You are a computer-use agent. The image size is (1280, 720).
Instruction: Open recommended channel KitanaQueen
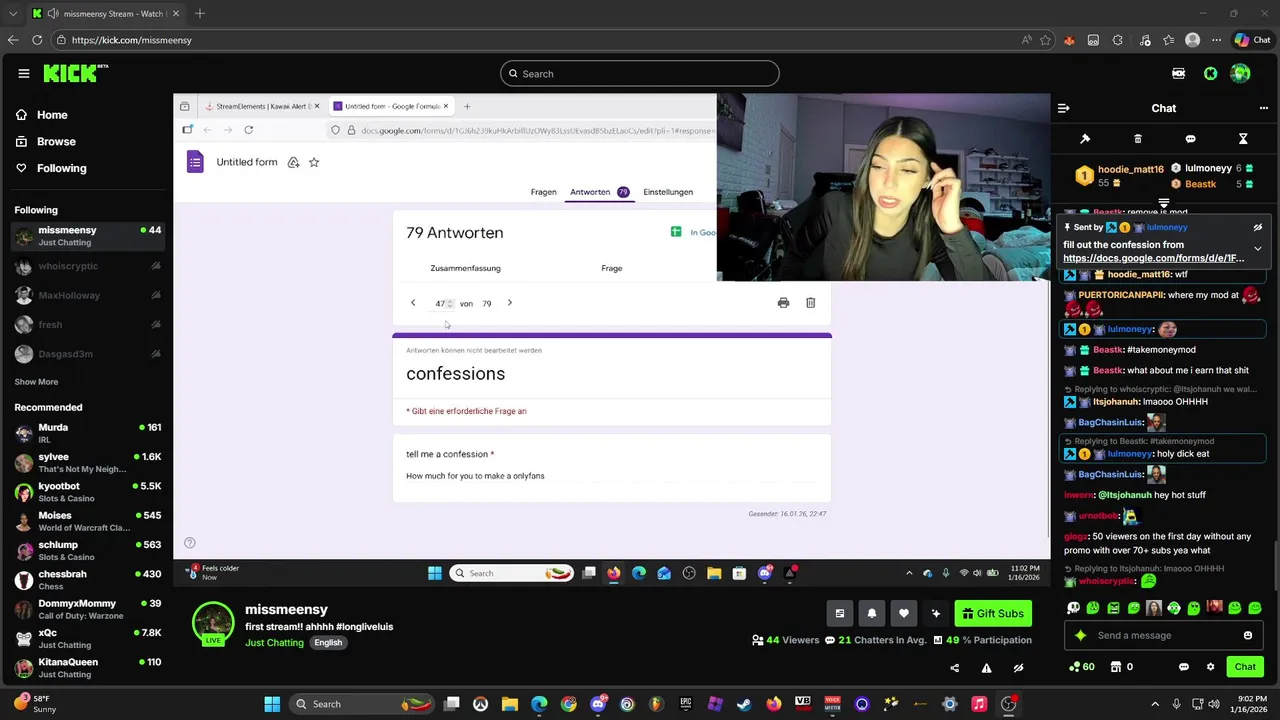point(88,668)
